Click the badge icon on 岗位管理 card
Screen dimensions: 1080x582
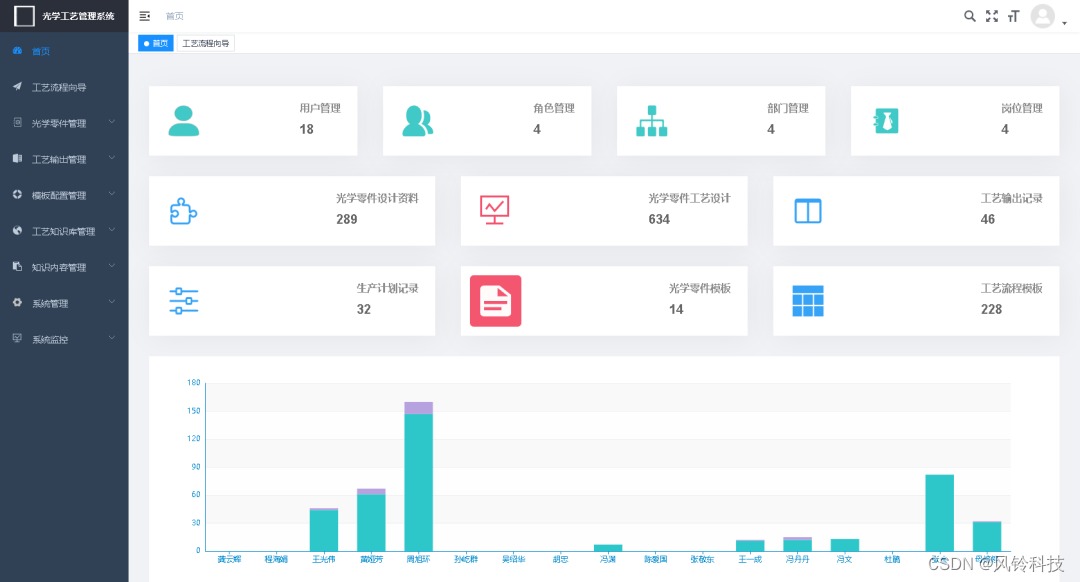pos(886,121)
